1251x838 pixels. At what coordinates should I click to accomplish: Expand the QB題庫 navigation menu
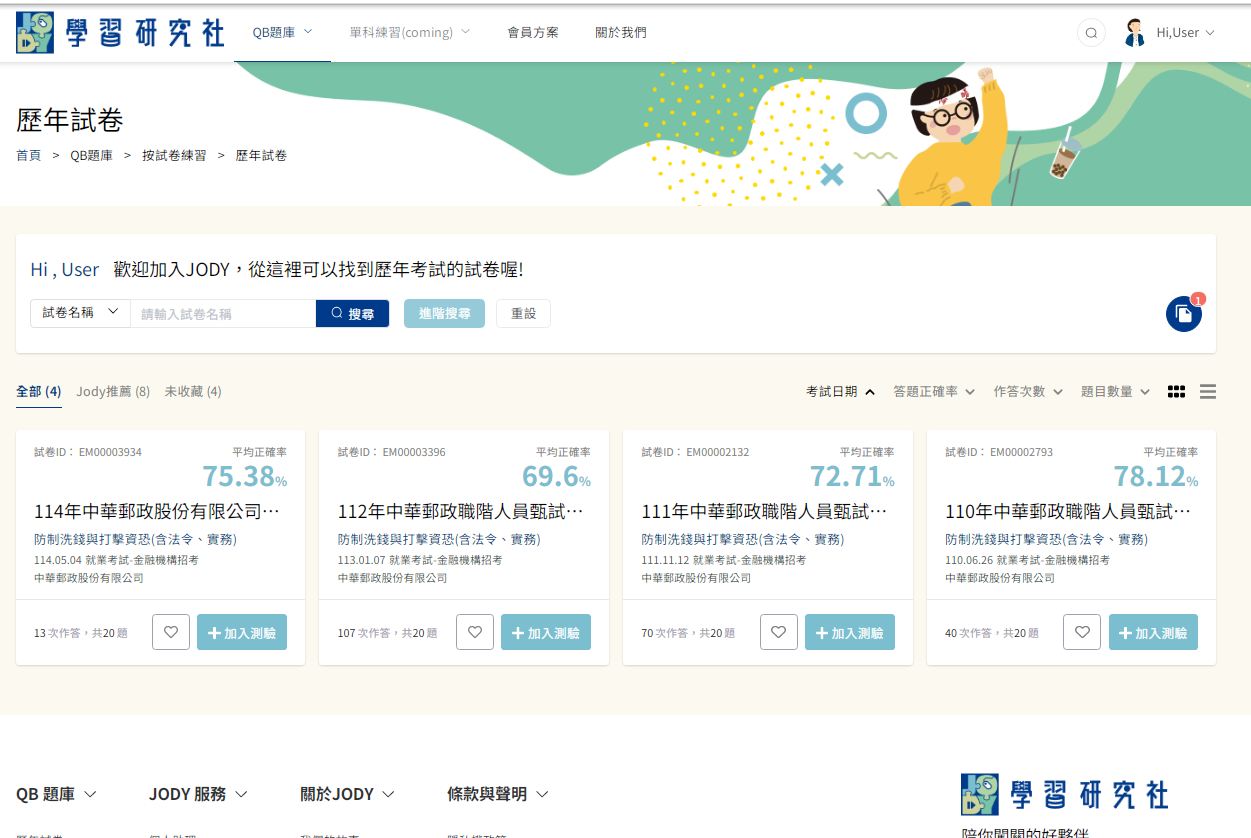coord(282,32)
